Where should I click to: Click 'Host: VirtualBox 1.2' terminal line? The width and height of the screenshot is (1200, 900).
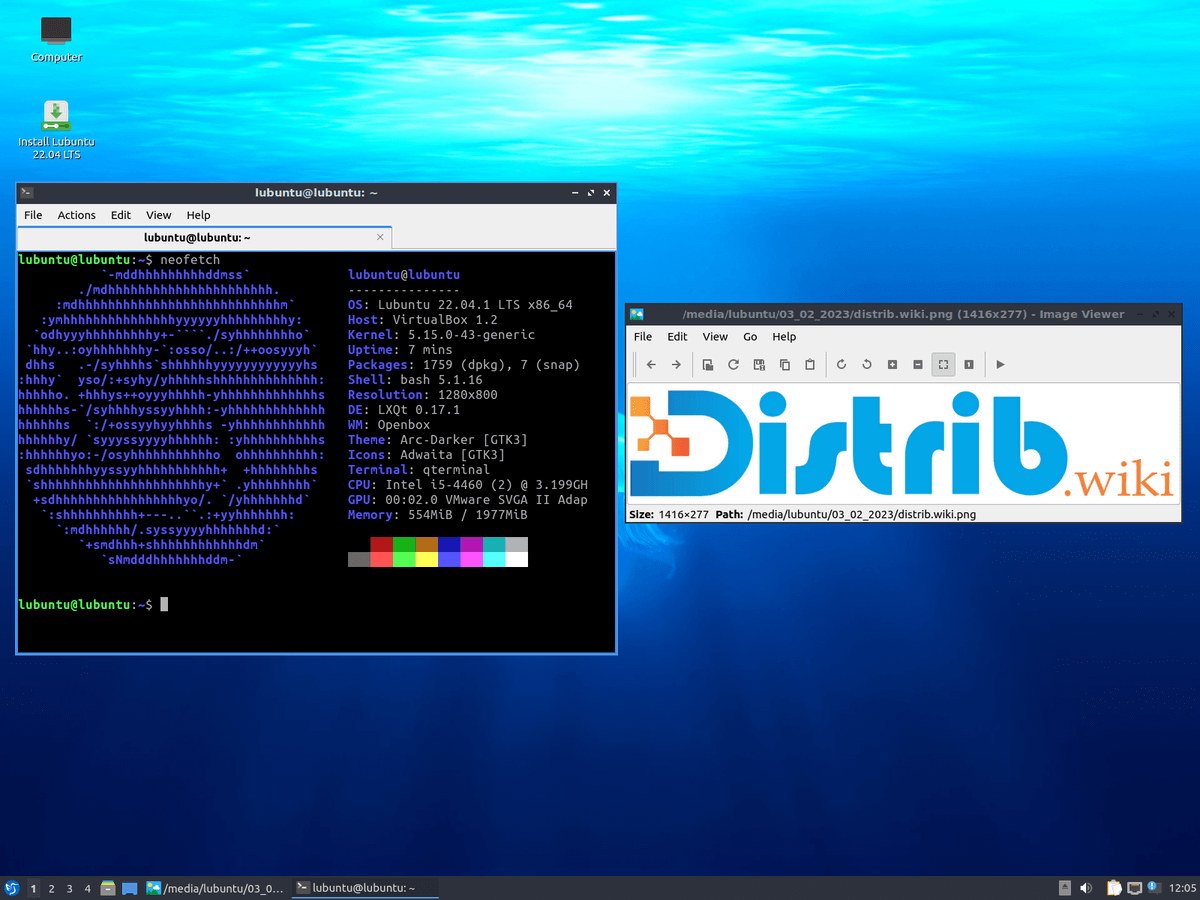coord(422,320)
